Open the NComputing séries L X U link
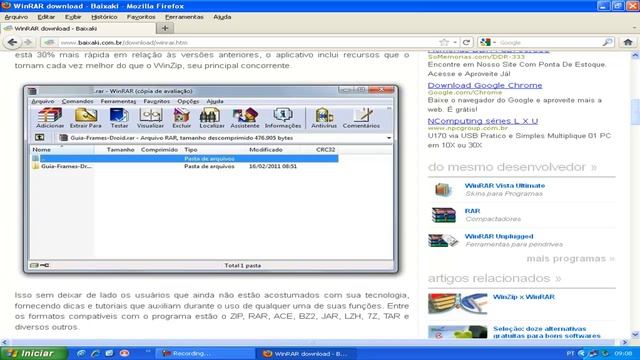 coord(483,121)
